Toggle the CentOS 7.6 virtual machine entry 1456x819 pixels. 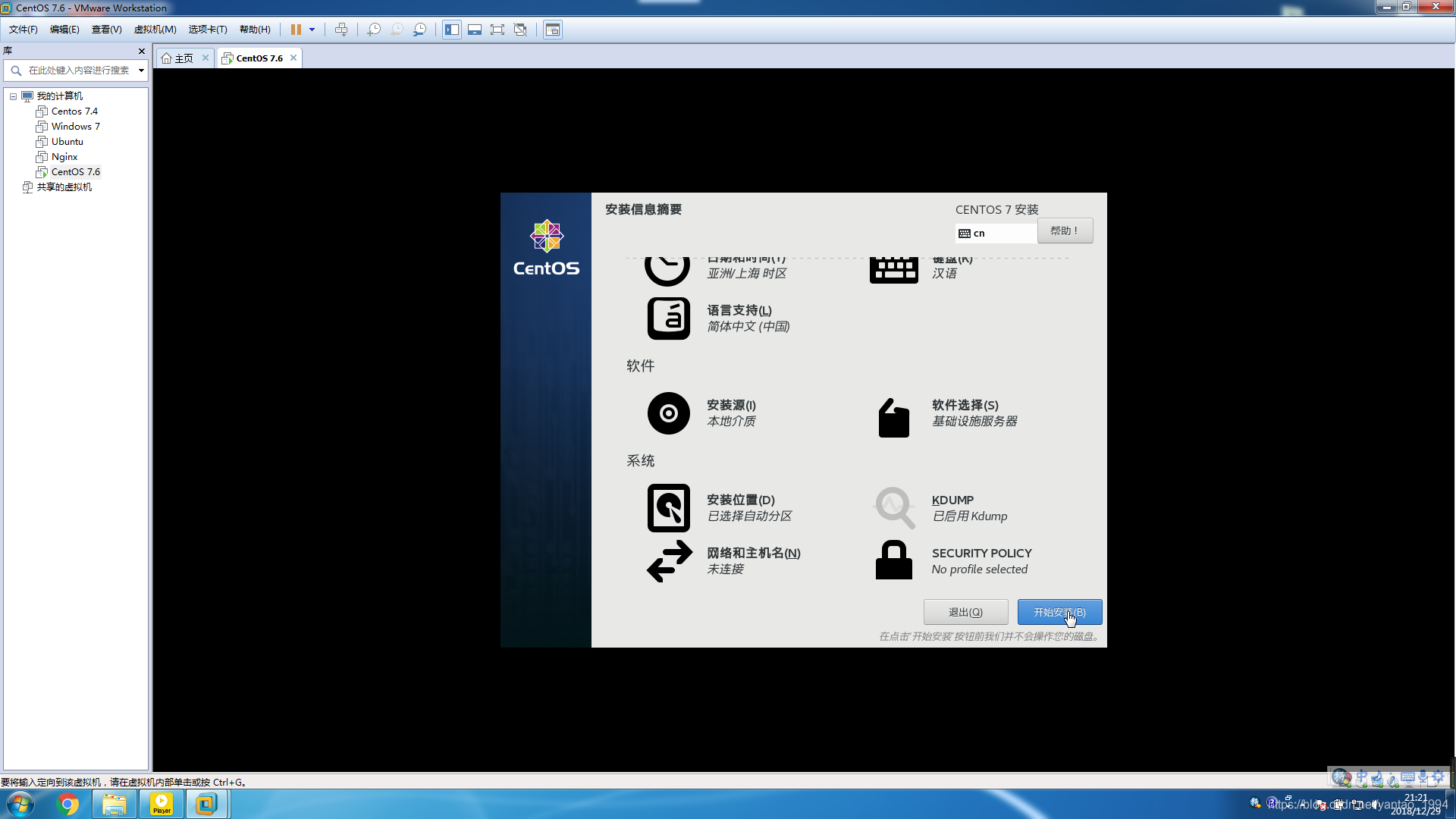75,171
